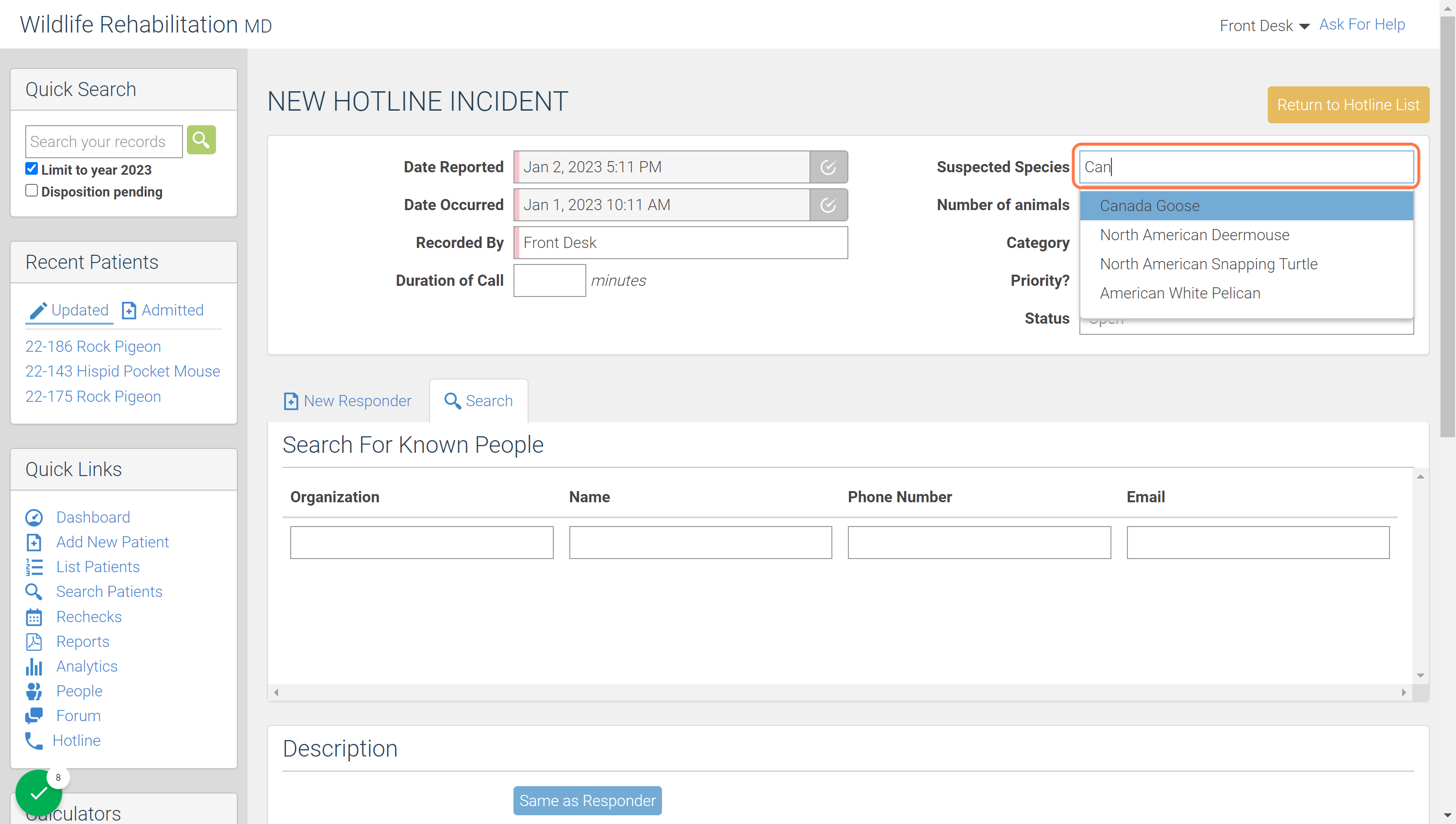The height and width of the screenshot is (824, 1456).
Task: Click the Date Reported set-now checkmark icon
Action: point(828,167)
